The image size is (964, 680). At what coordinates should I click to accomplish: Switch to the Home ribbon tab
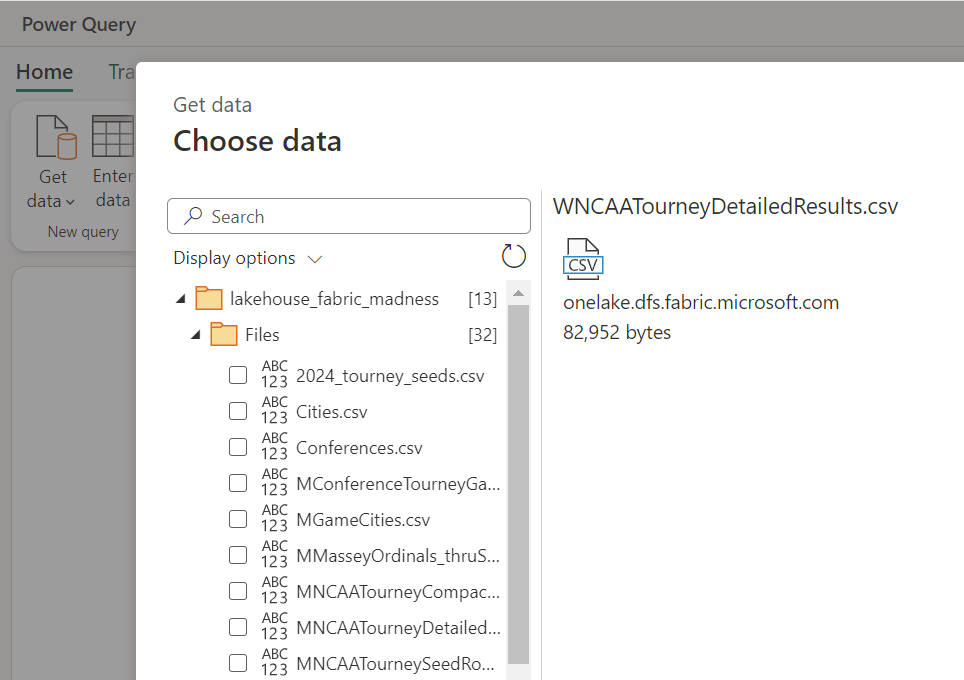[44, 72]
